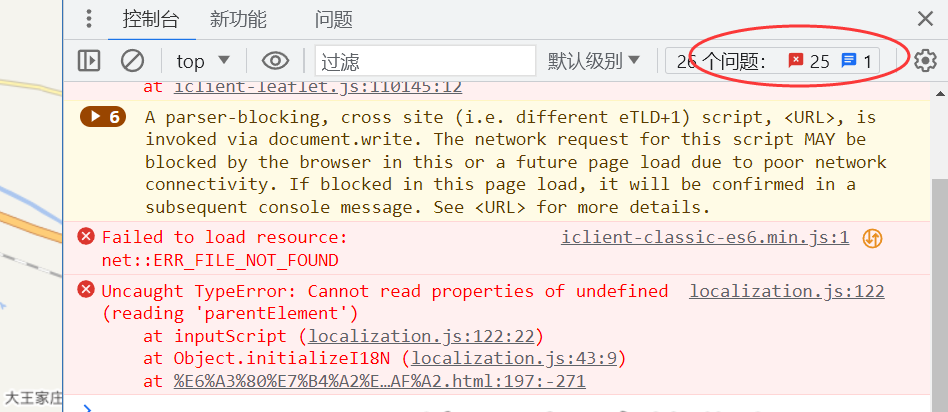Click the blue info message icon
This screenshot has width=948, height=412.
coord(849,60)
